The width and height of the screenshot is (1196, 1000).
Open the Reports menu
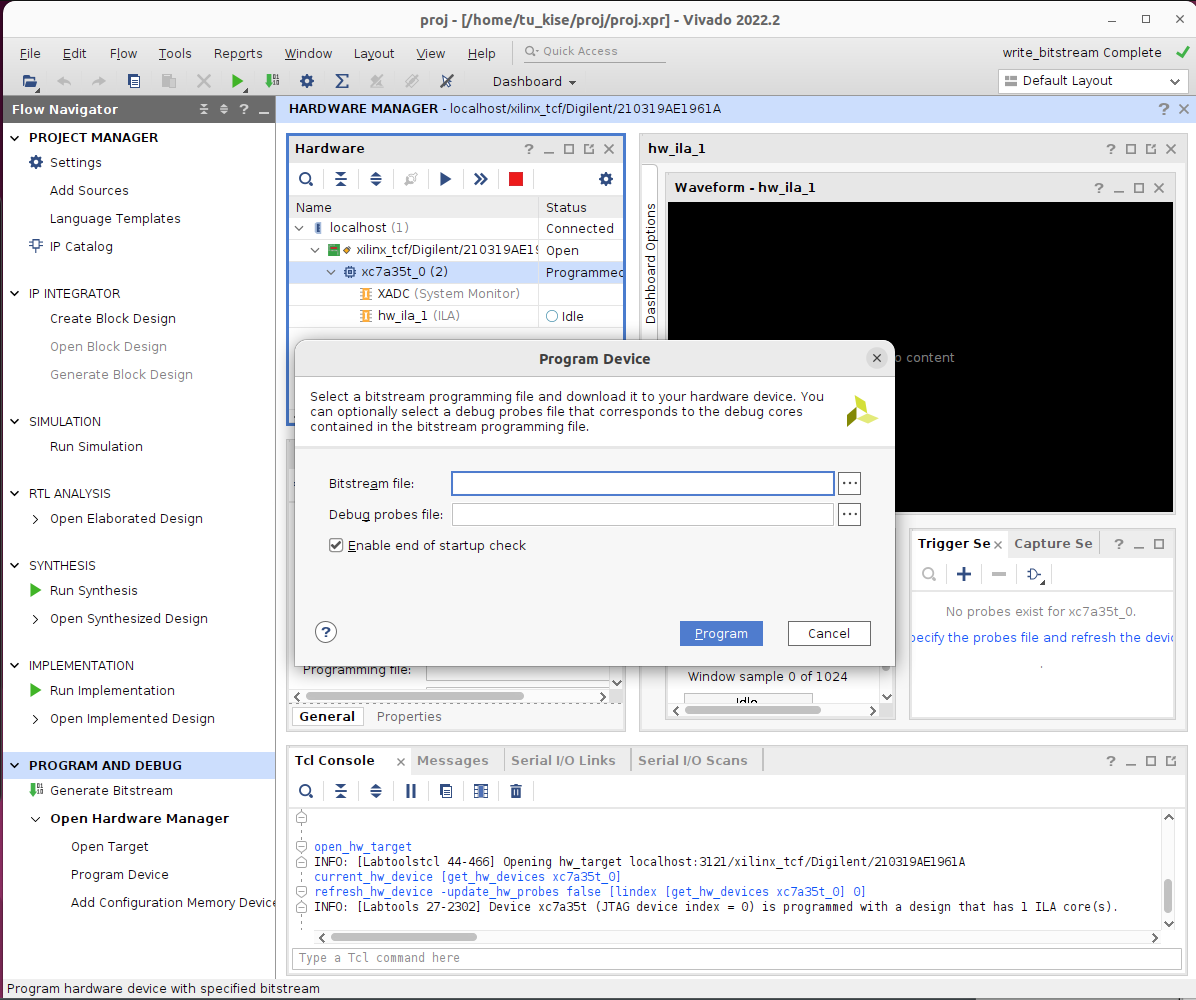pyautogui.click(x=238, y=54)
